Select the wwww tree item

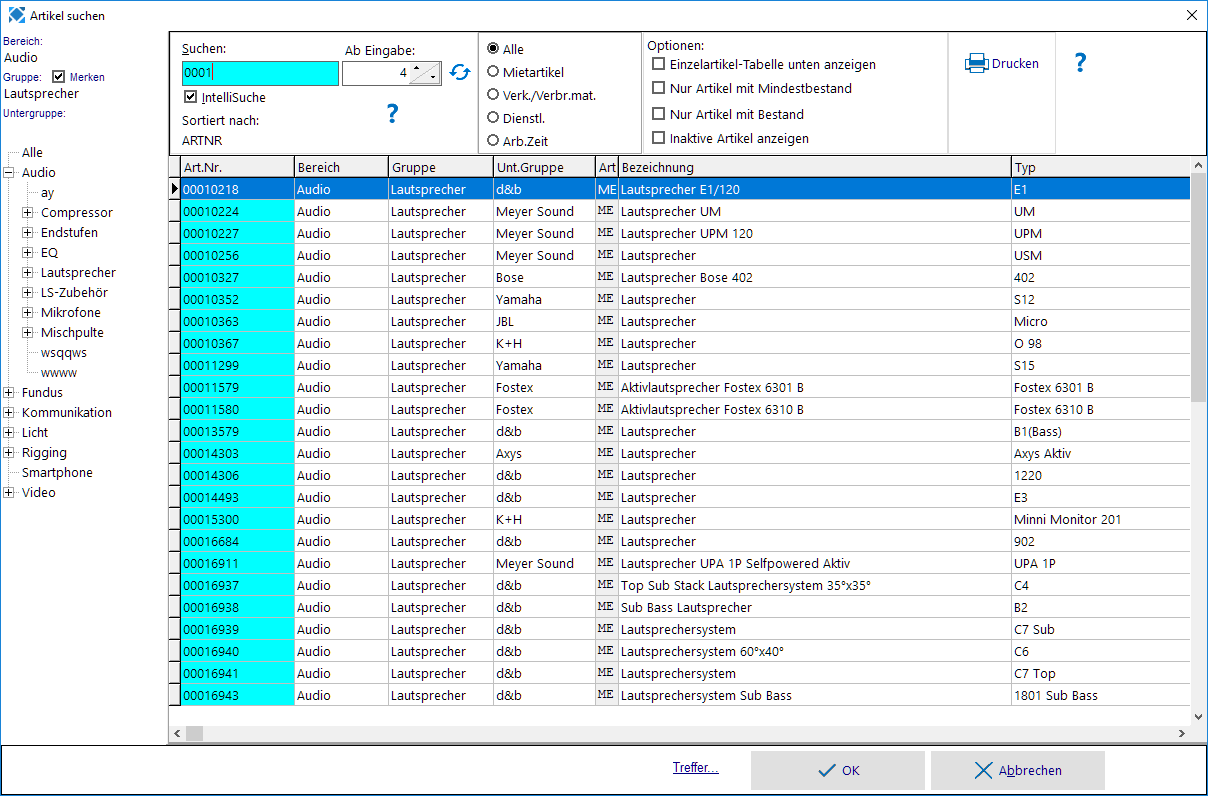(59, 372)
